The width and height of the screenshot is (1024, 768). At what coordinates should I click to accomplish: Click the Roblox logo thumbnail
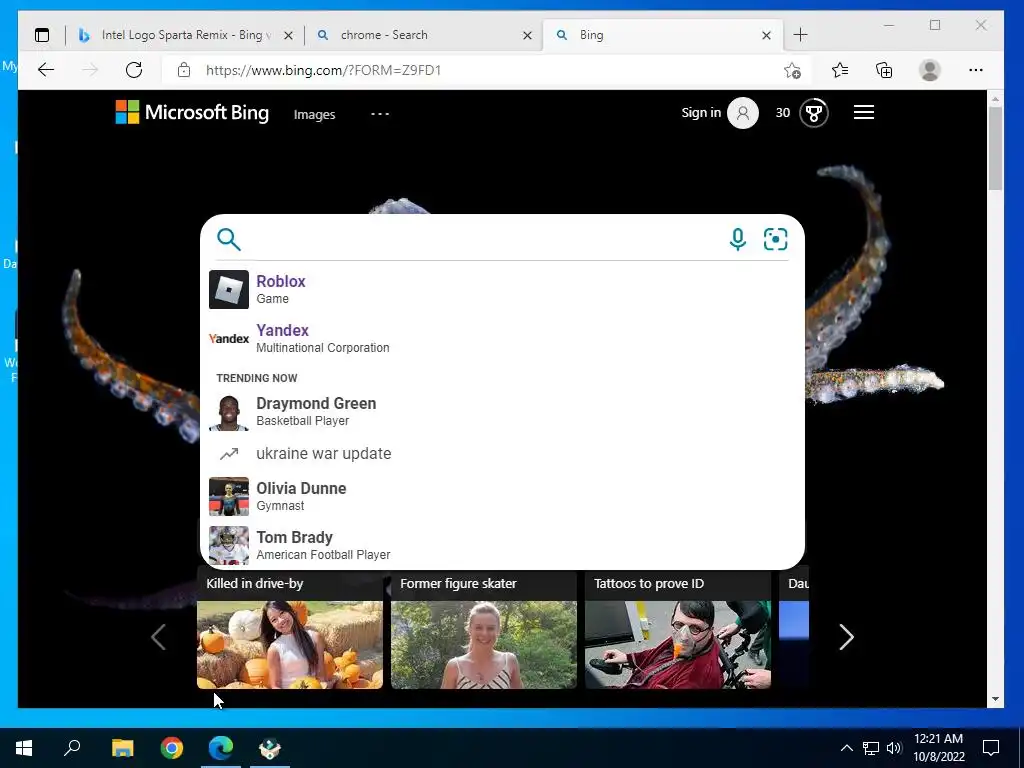[x=229, y=289]
